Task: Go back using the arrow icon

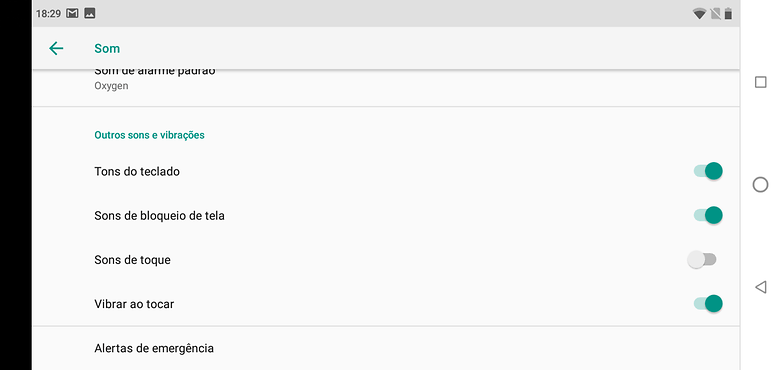Action: (56, 48)
